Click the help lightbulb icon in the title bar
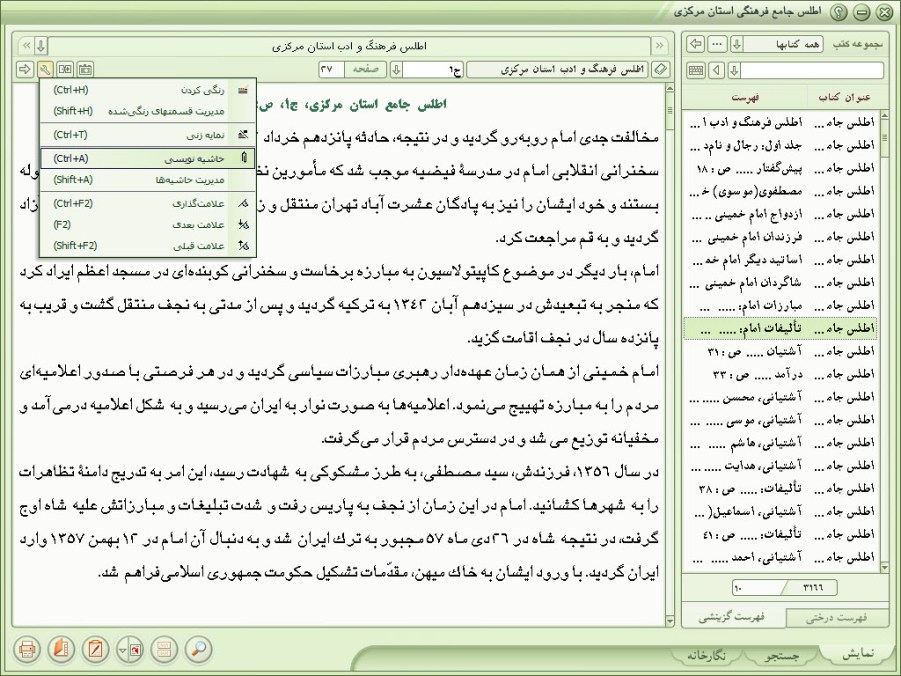The image size is (901, 676). [x=840, y=13]
